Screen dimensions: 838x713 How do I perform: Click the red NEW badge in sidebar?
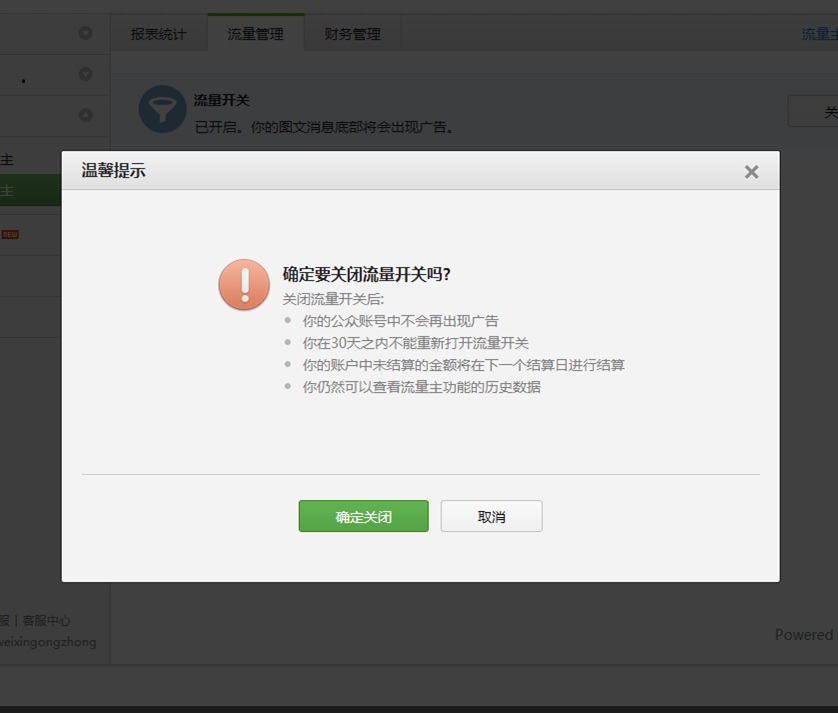(10, 234)
